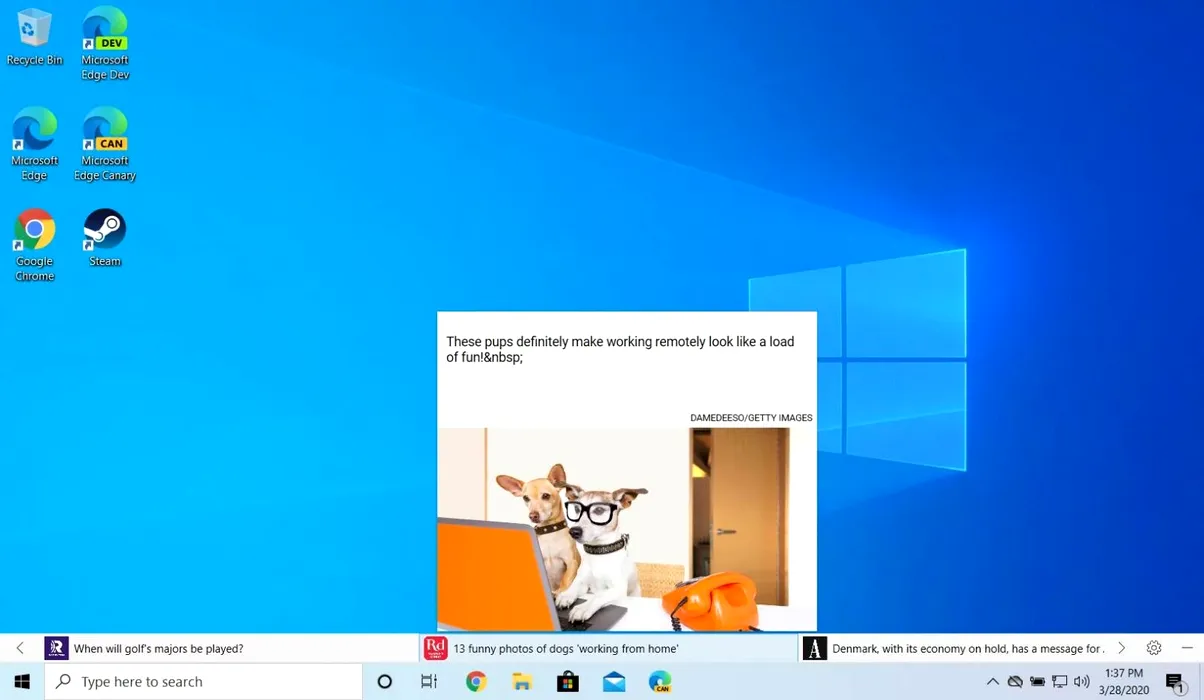Viewport: 1204px width, 700px height.
Task: Go to next news headlines
Action: click(1121, 648)
